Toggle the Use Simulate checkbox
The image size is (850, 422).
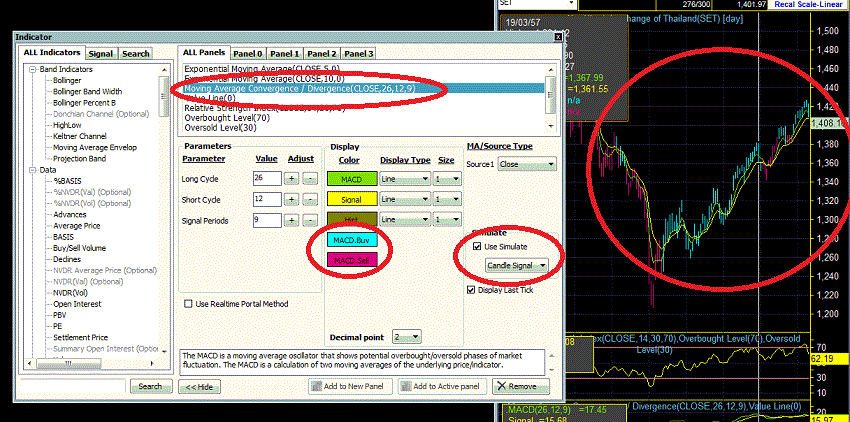click(x=477, y=246)
